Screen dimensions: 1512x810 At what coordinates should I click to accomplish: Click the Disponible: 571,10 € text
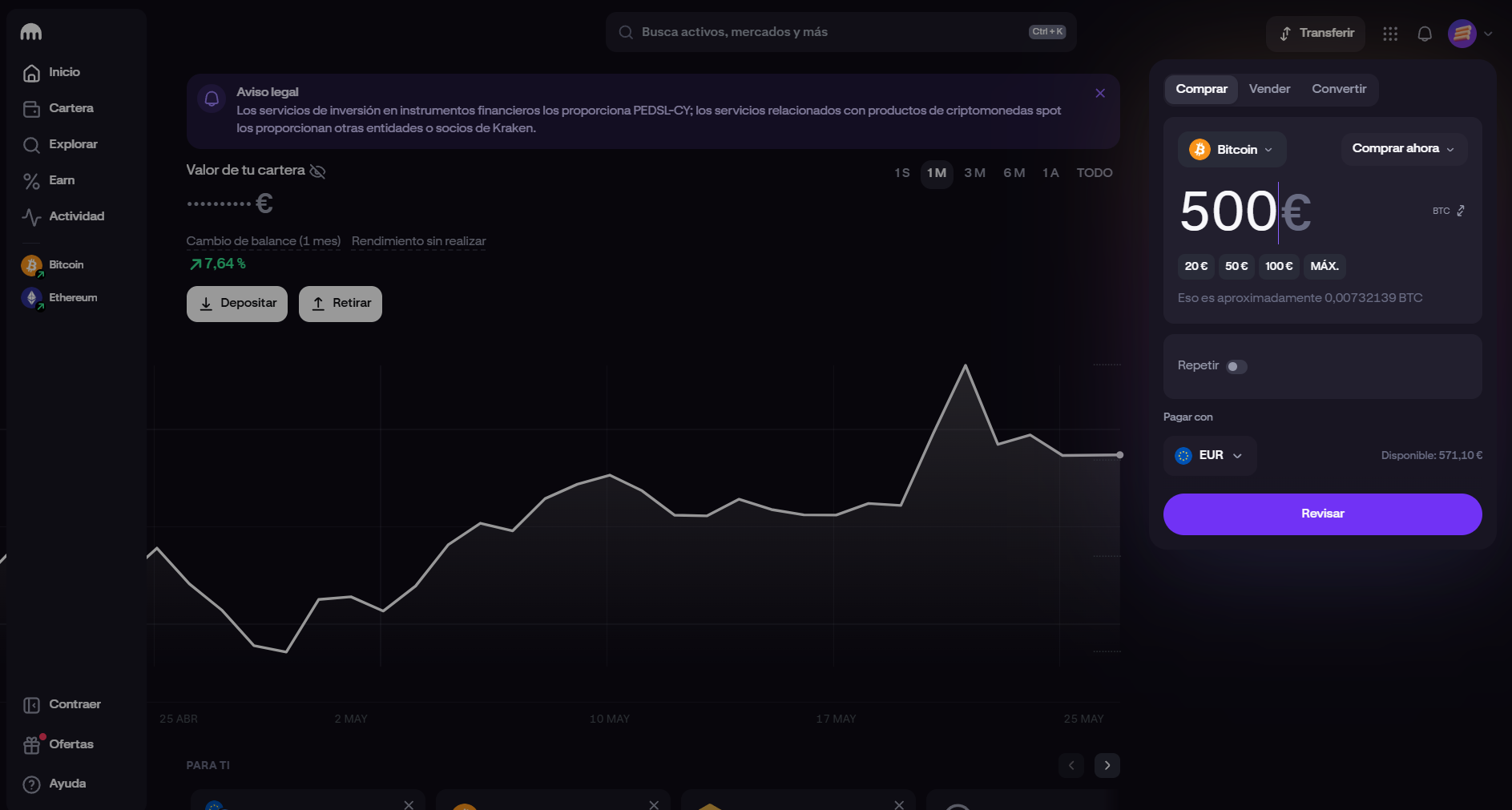point(1431,455)
